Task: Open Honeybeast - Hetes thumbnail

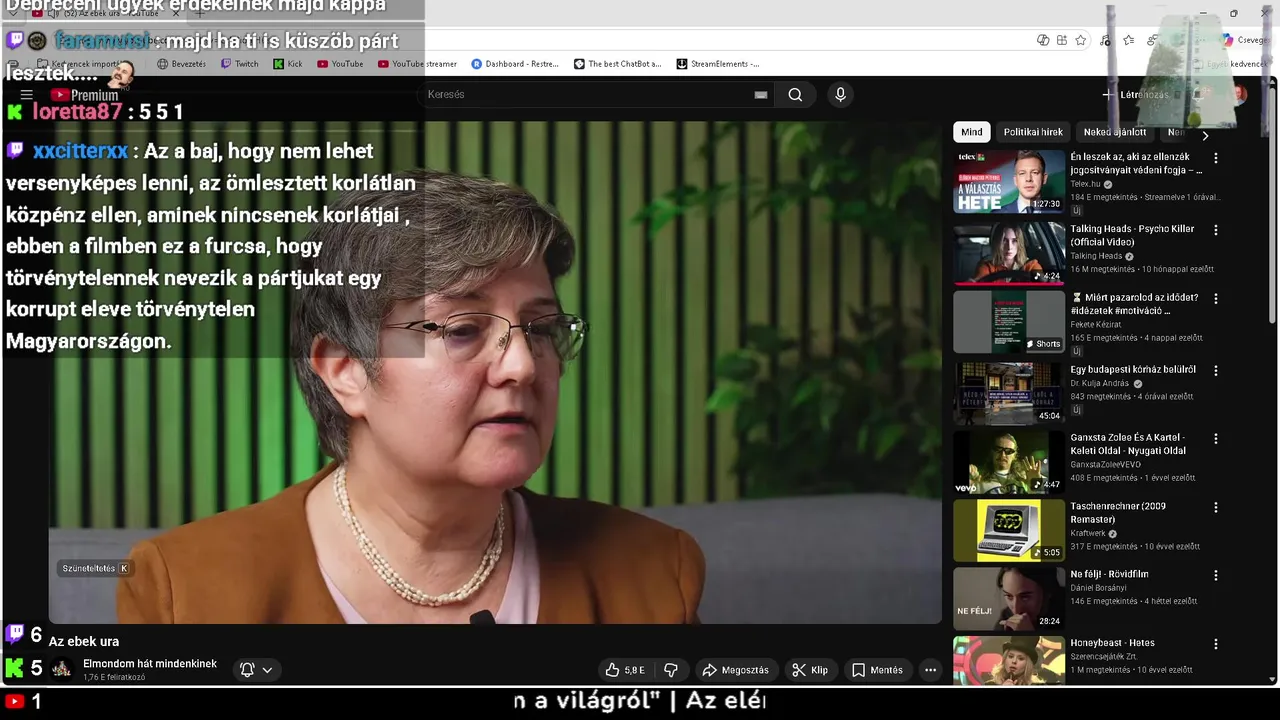Action: (1008, 660)
